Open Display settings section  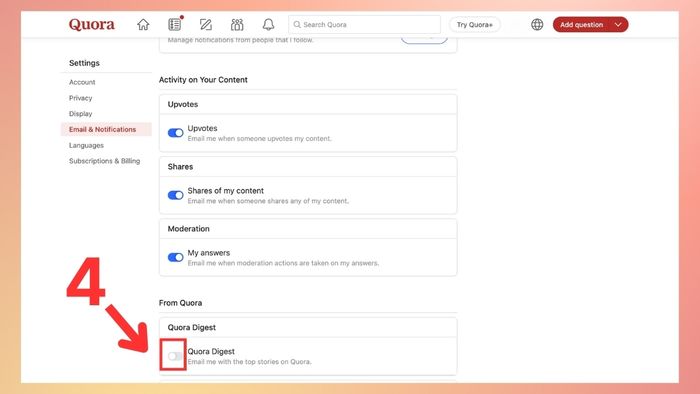click(x=80, y=114)
